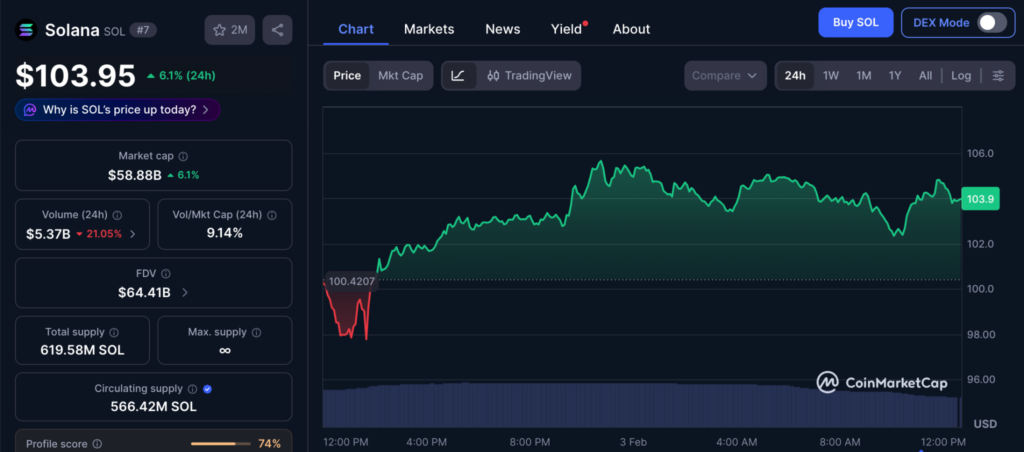Screen dimensions: 1024x452
Task: Select the line chart icon
Action: (458, 76)
